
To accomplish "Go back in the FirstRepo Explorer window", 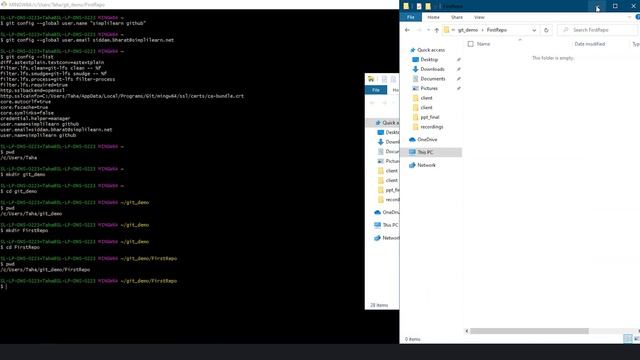I will click(x=407, y=30).
